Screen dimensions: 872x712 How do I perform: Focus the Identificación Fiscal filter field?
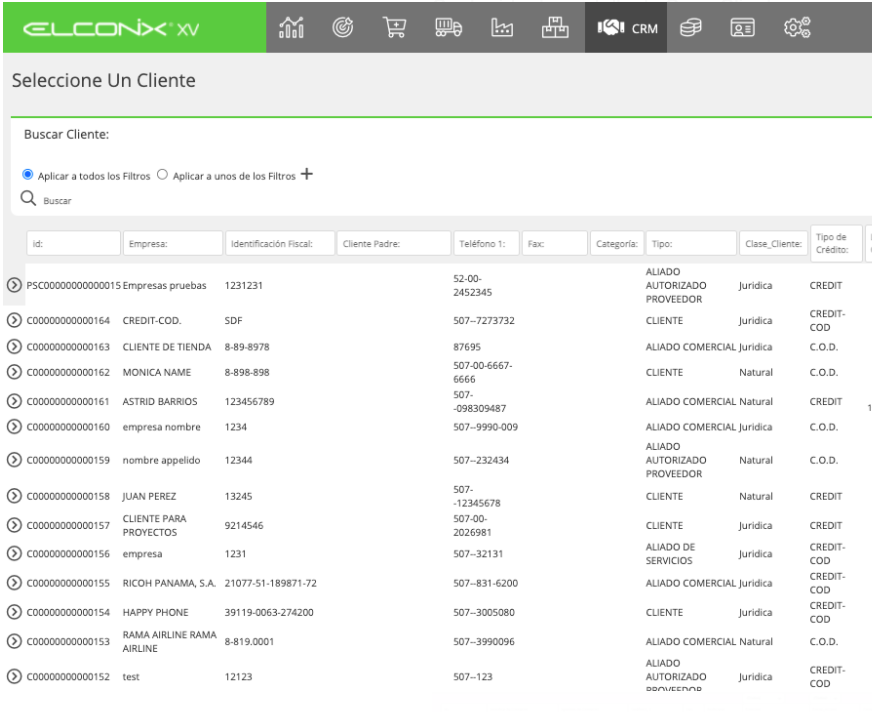point(280,243)
